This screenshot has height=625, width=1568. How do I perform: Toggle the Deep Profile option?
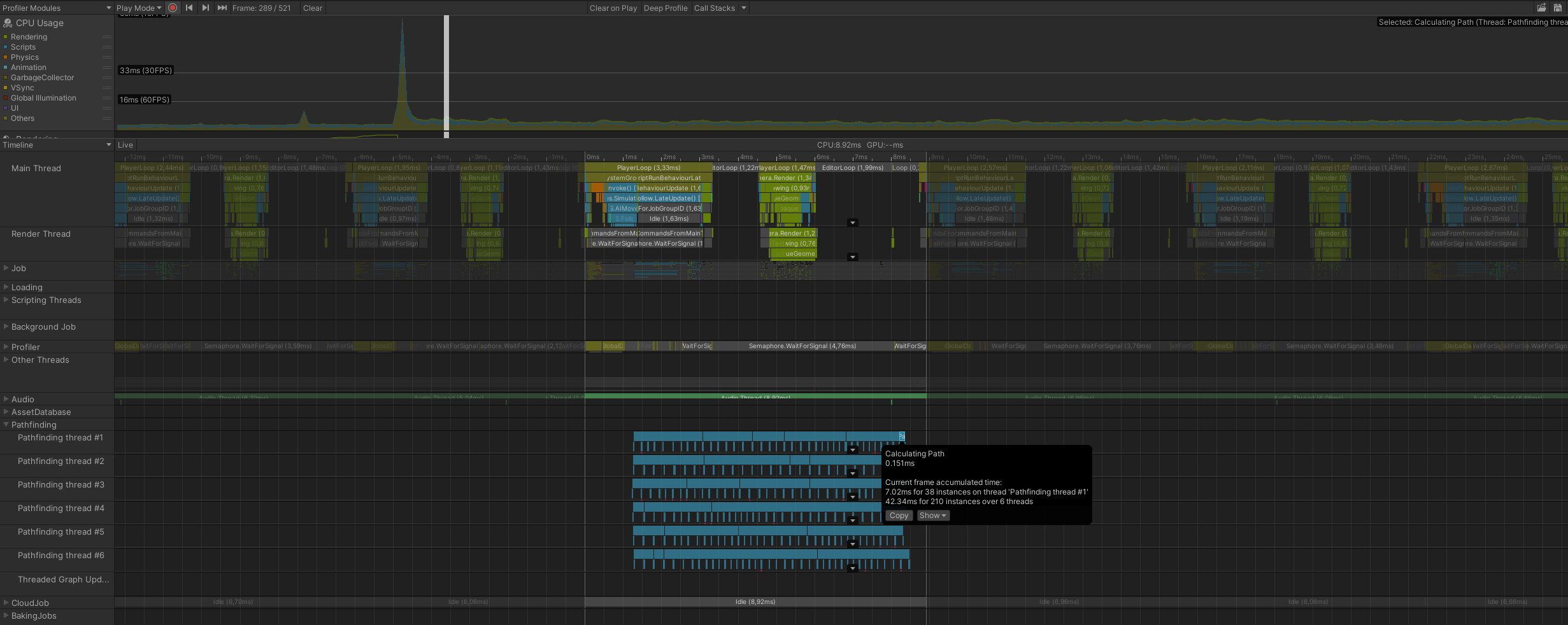[x=665, y=8]
